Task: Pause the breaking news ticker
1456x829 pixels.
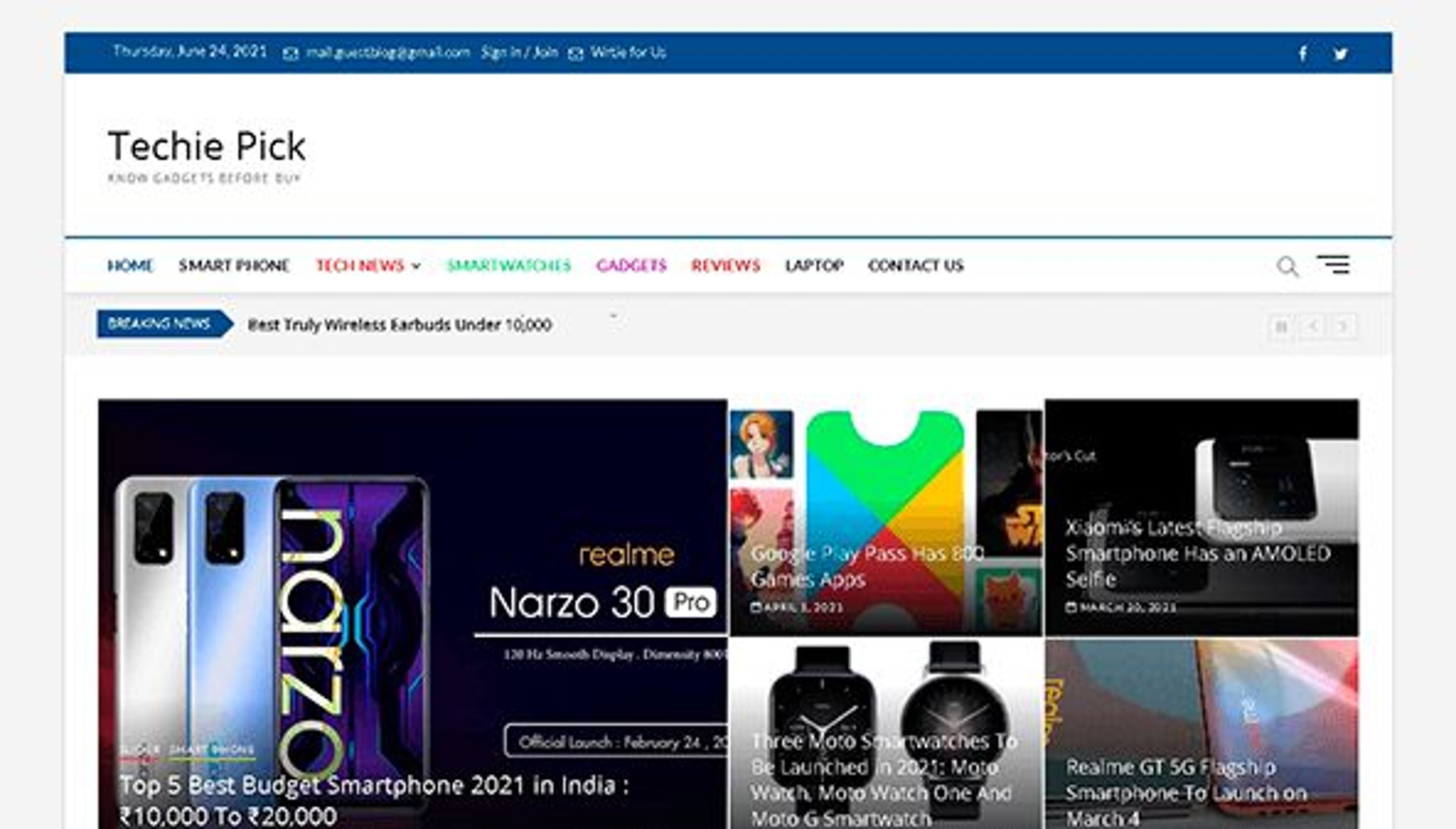Action: click(x=1282, y=326)
